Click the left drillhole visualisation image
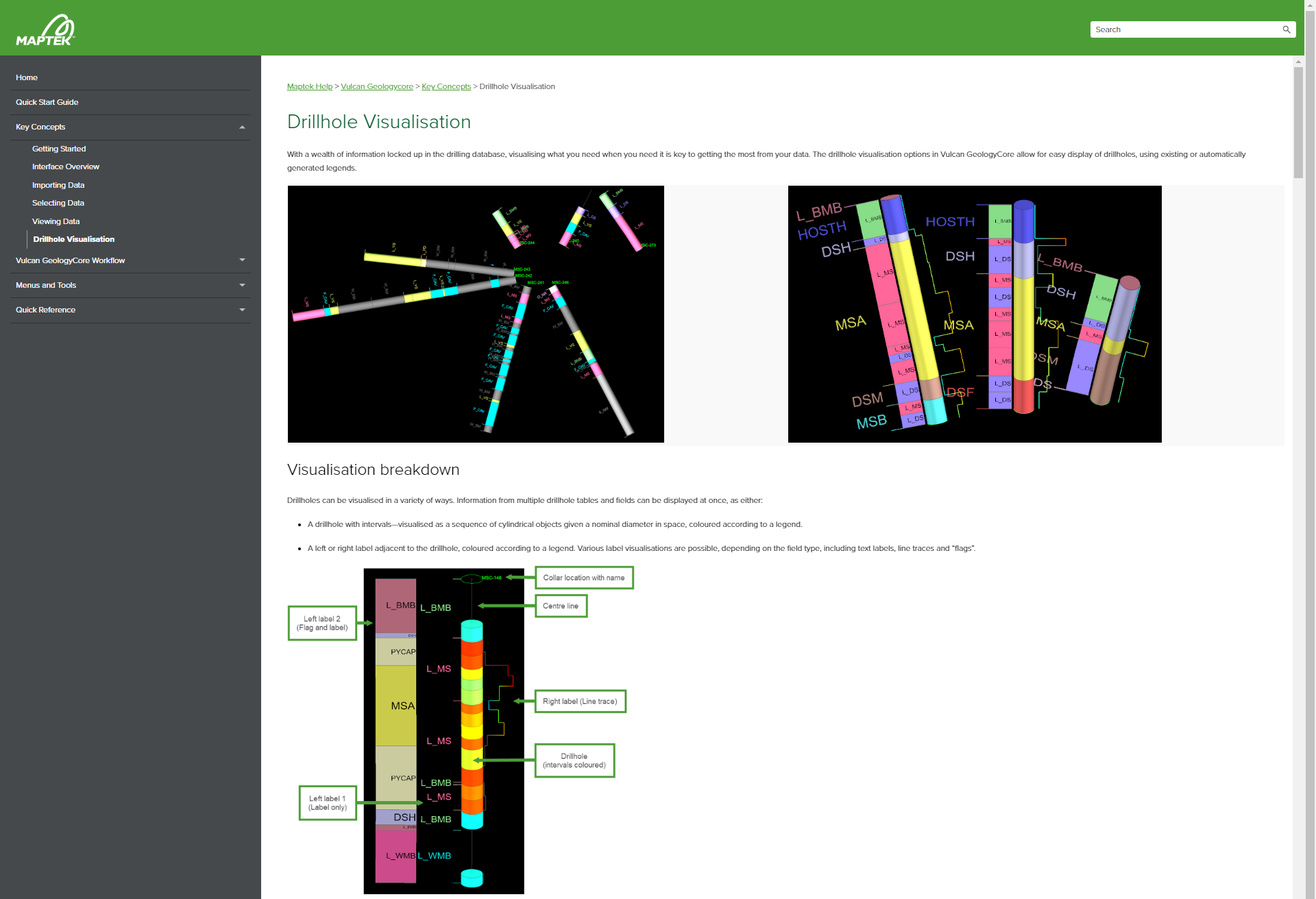The height and width of the screenshot is (899, 1316). pos(476,313)
